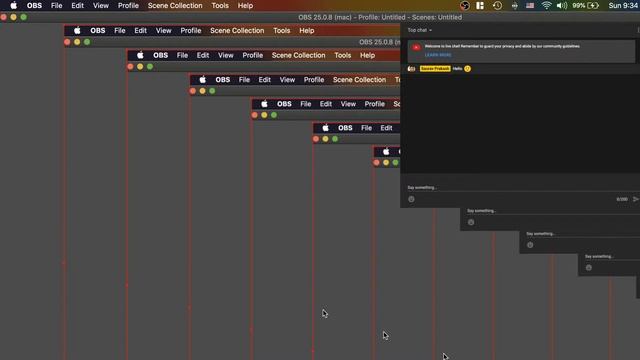This screenshot has width=640, height=360.
Task: Open the View menu in the top menu bar
Action: tap(100, 6)
